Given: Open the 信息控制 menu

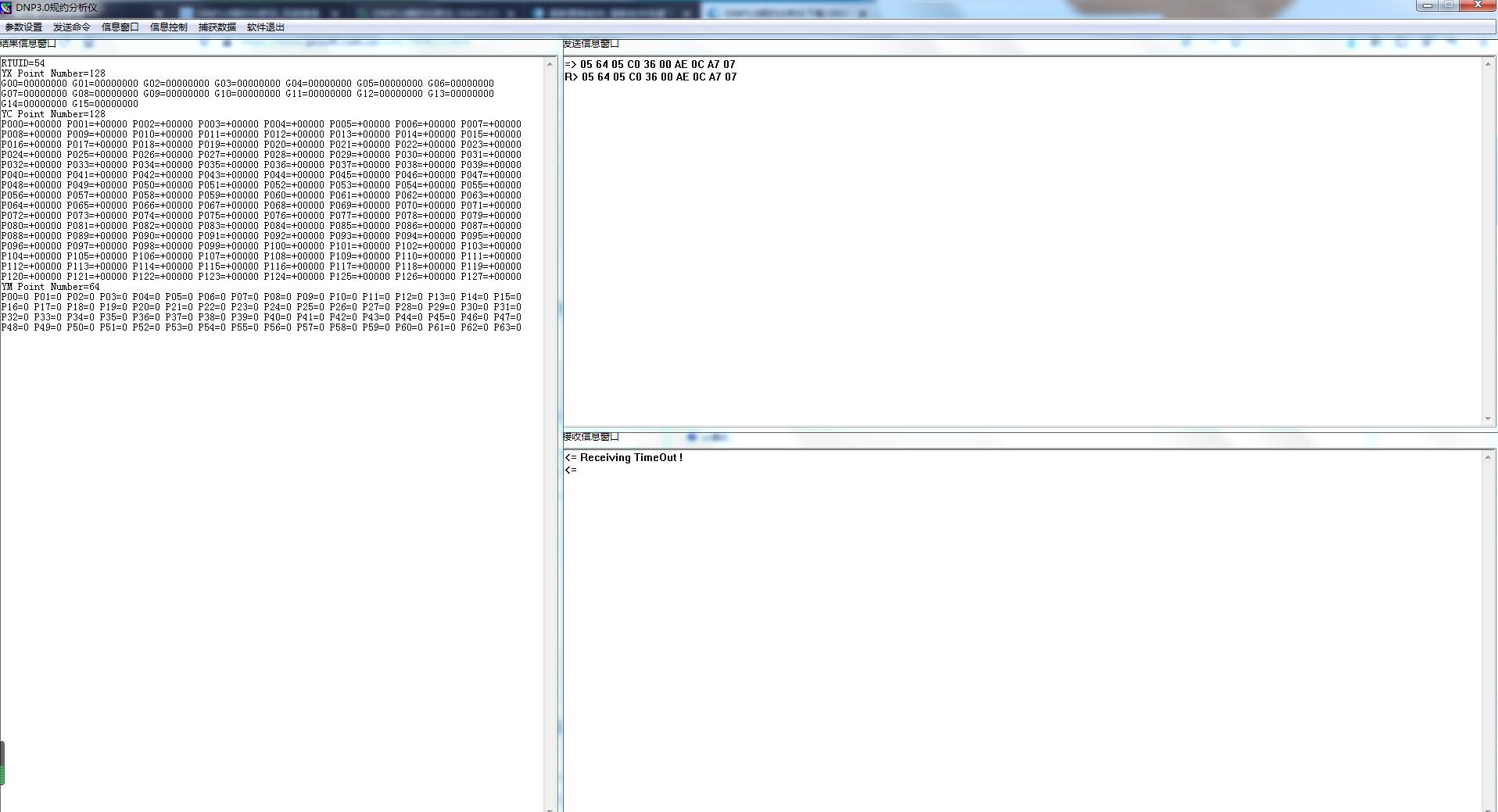Looking at the screenshot, I should click(169, 27).
